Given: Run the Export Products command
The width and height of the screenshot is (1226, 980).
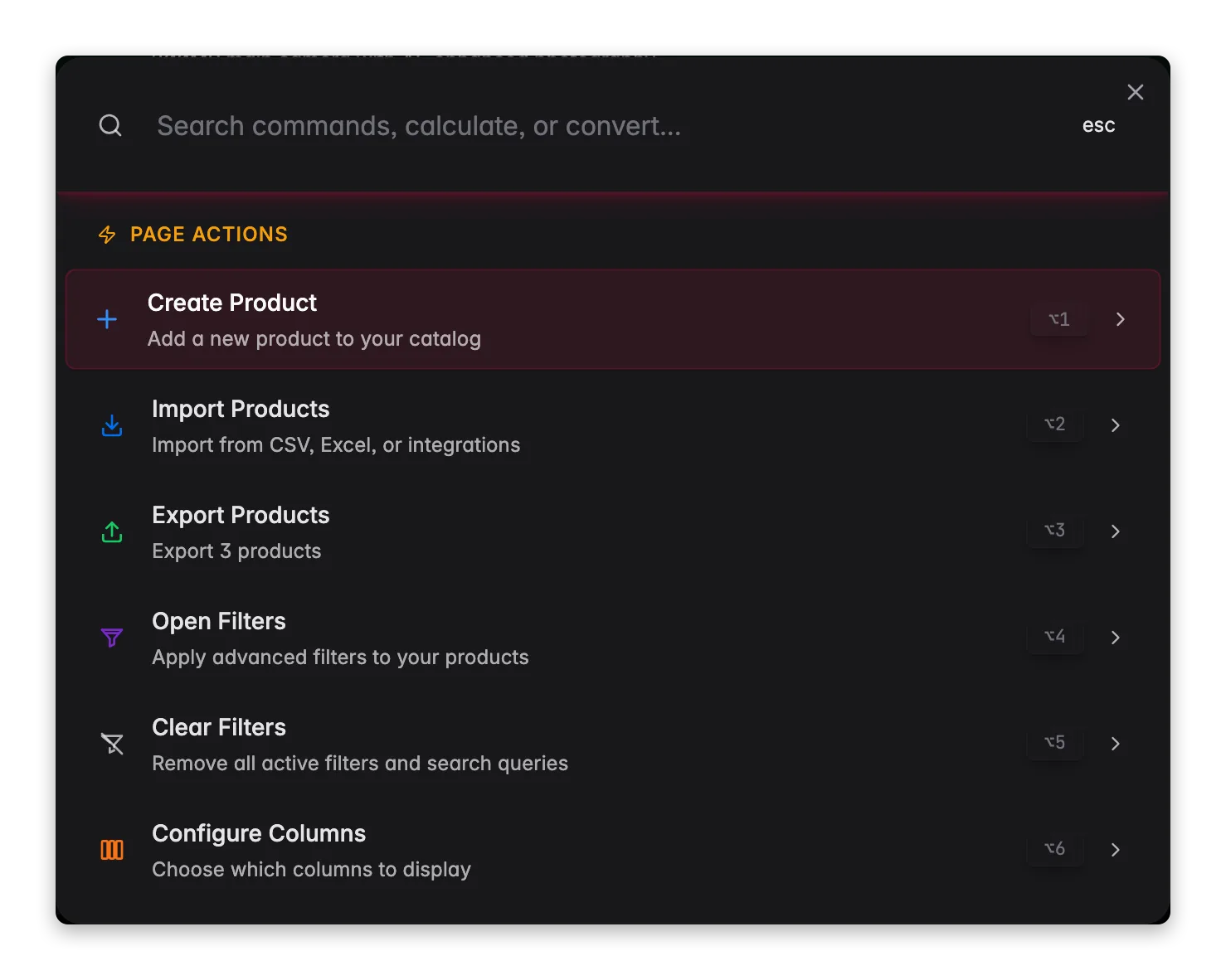Looking at the screenshot, I should point(613,531).
